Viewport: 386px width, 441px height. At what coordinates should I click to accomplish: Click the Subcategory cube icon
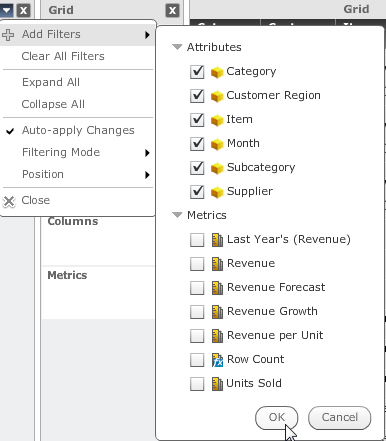point(217,168)
